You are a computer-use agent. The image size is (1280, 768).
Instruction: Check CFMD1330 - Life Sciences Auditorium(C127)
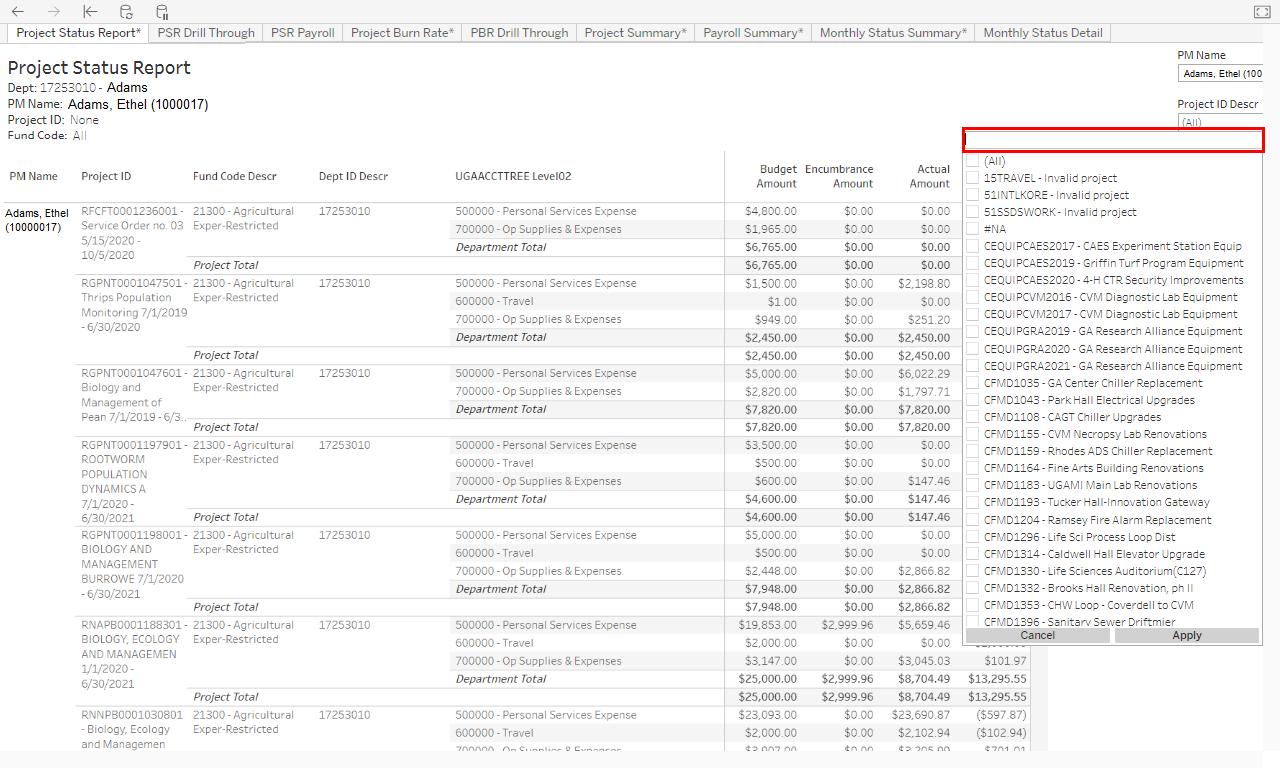tap(972, 571)
